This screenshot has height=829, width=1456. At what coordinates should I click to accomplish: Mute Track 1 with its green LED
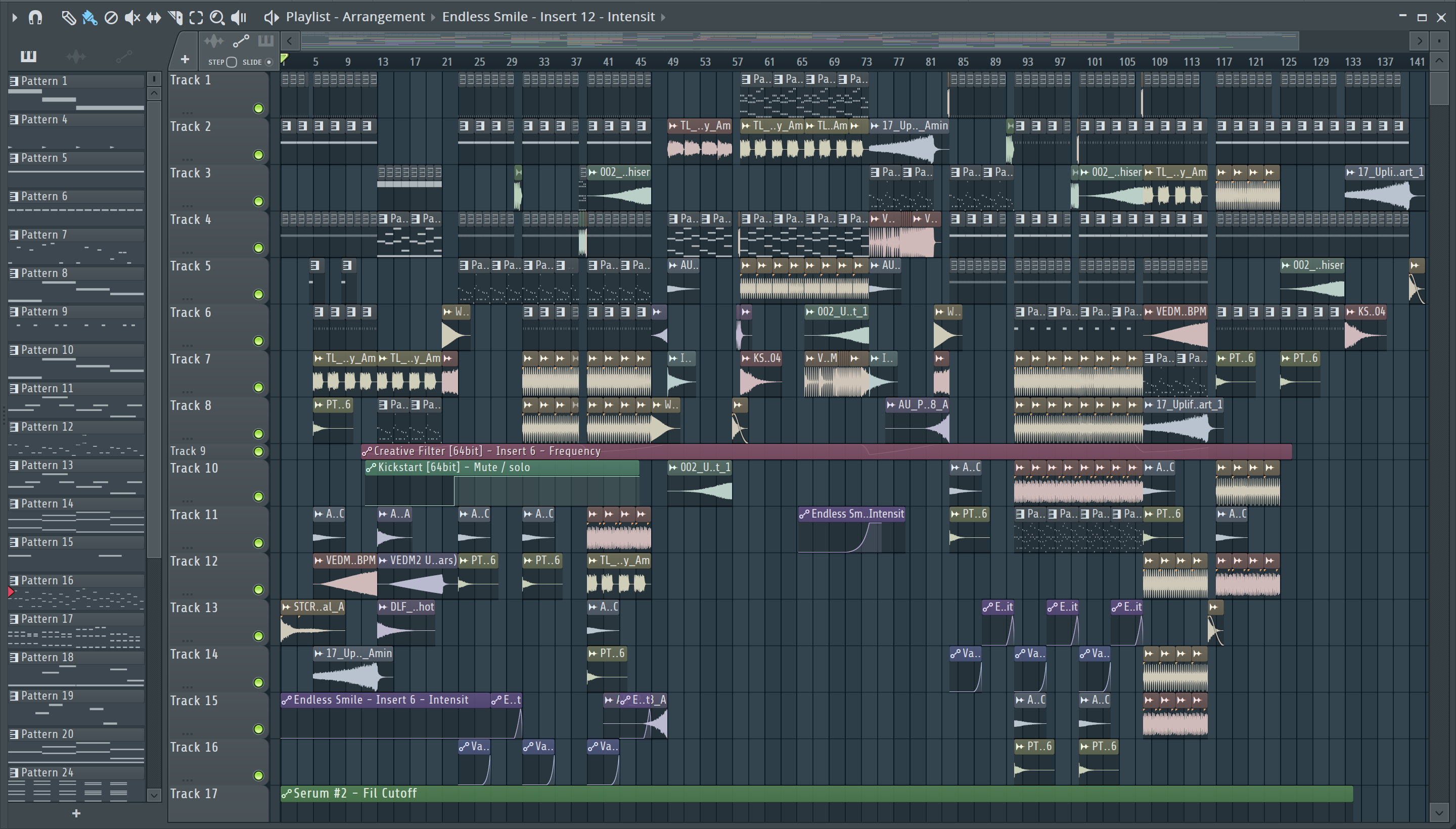[x=258, y=109]
